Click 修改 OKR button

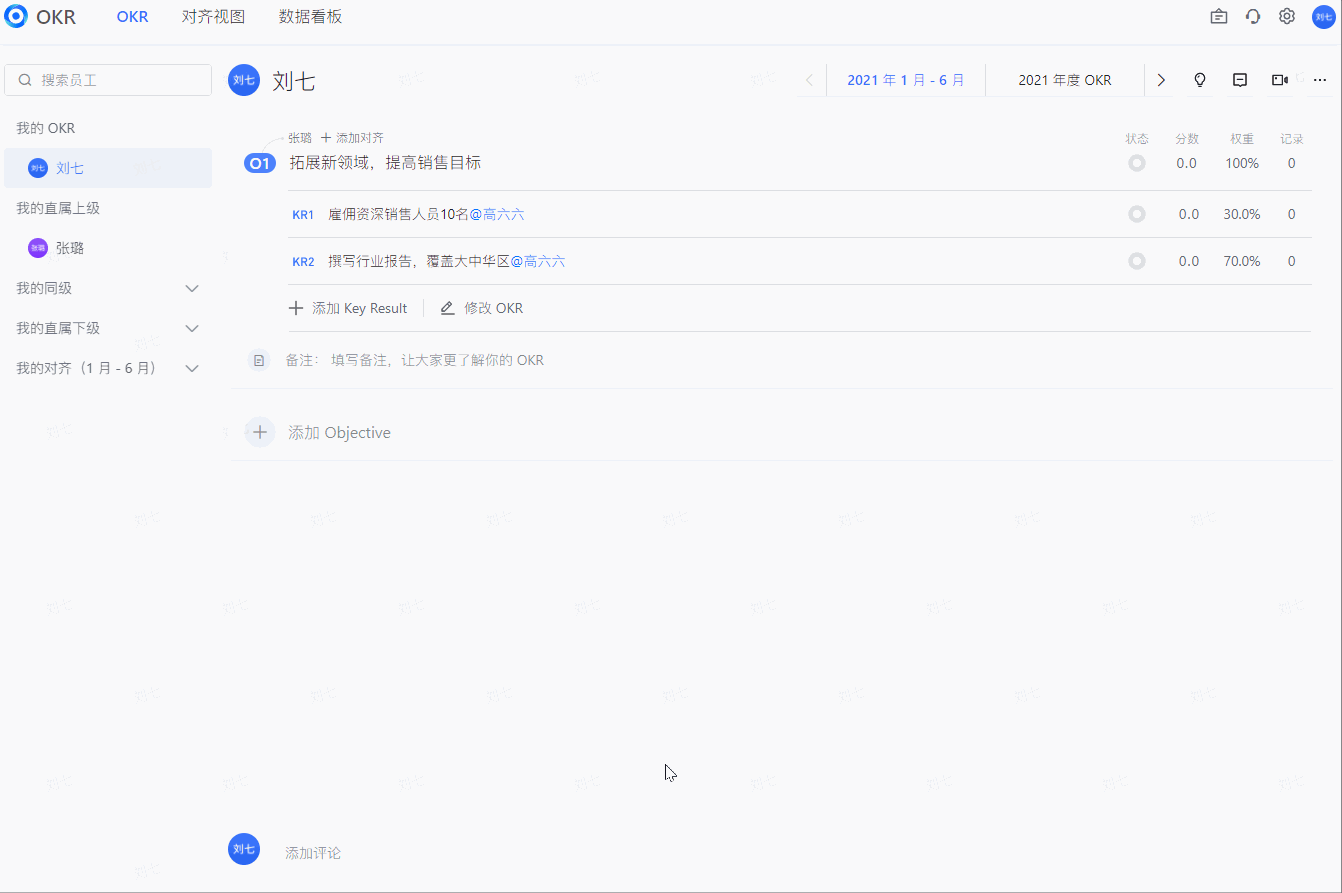click(x=482, y=308)
